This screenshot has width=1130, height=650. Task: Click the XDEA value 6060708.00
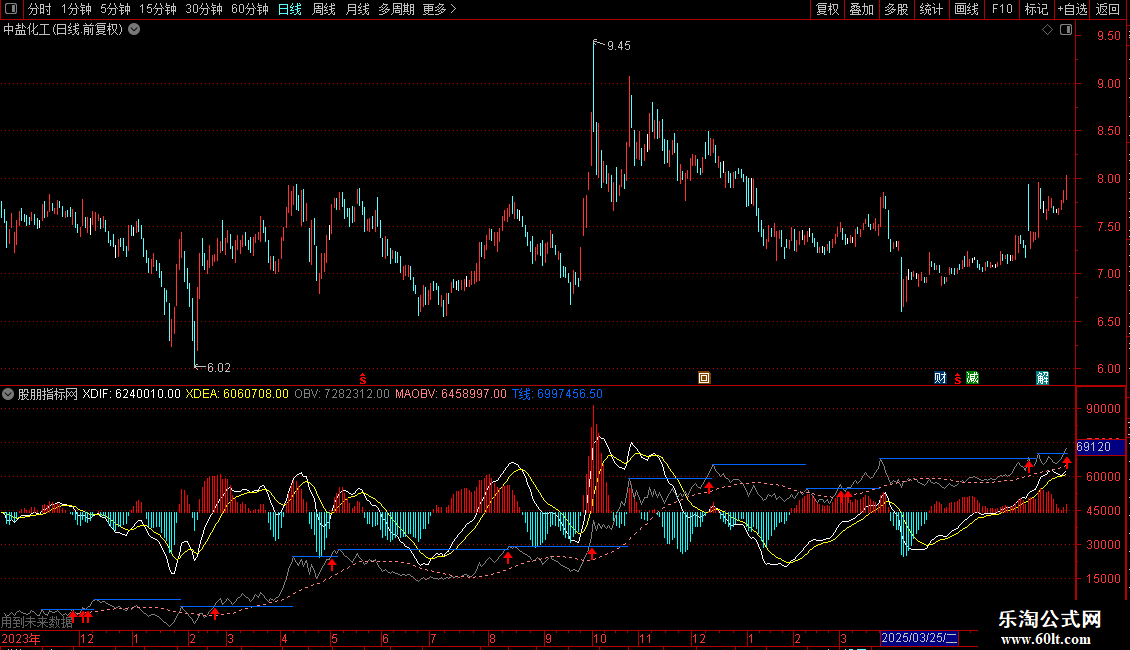(256, 394)
